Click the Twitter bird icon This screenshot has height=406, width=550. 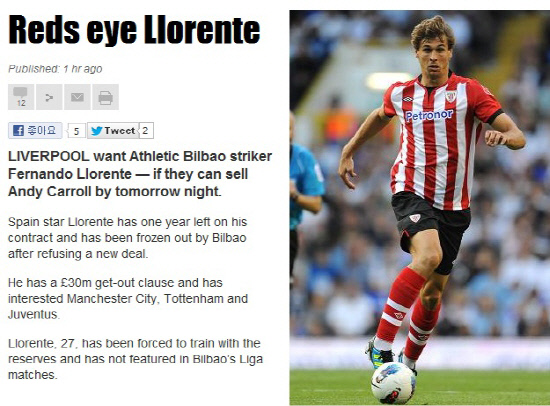click(96, 131)
